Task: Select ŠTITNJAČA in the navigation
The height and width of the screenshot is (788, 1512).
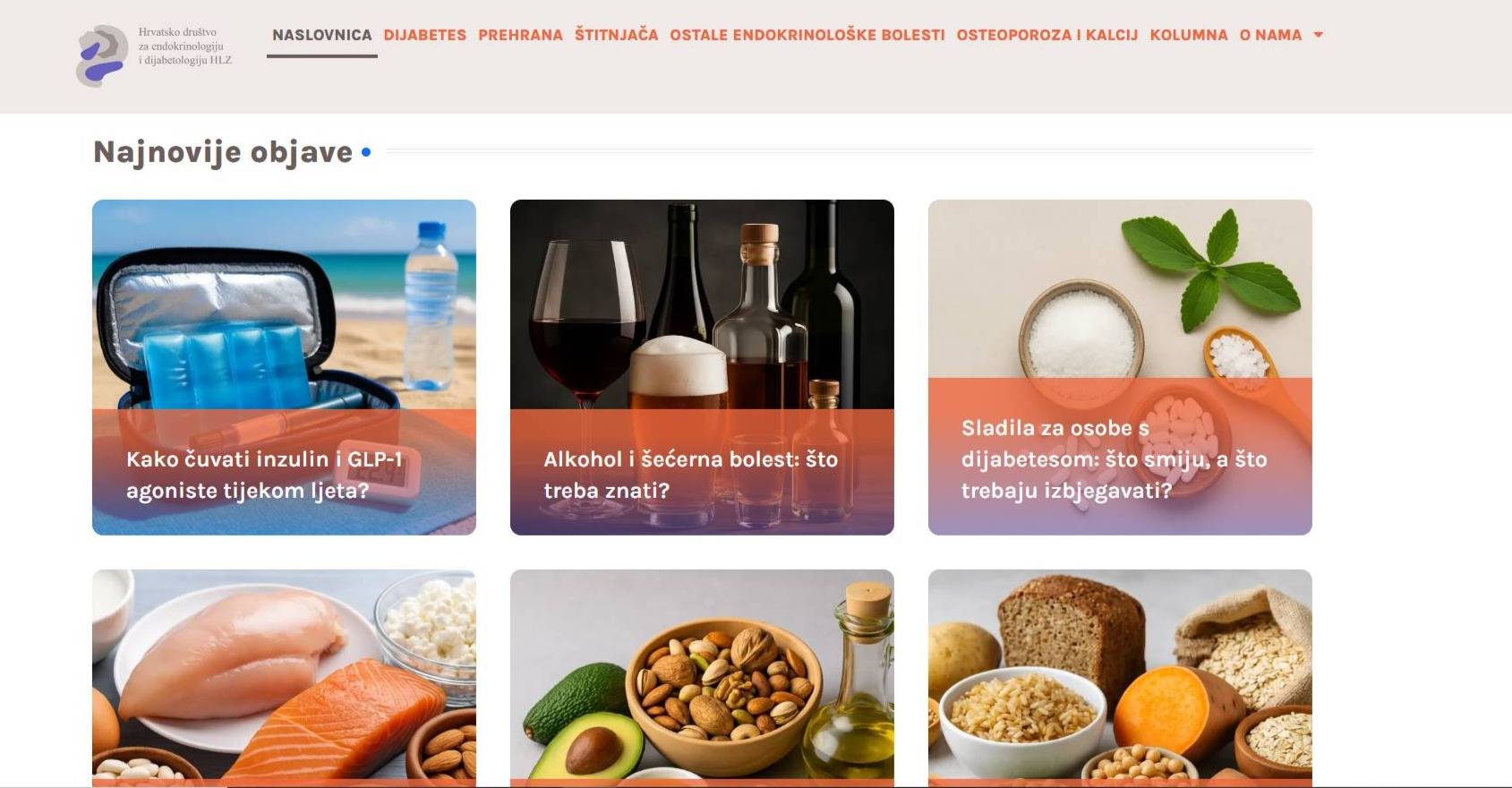Action: click(616, 35)
